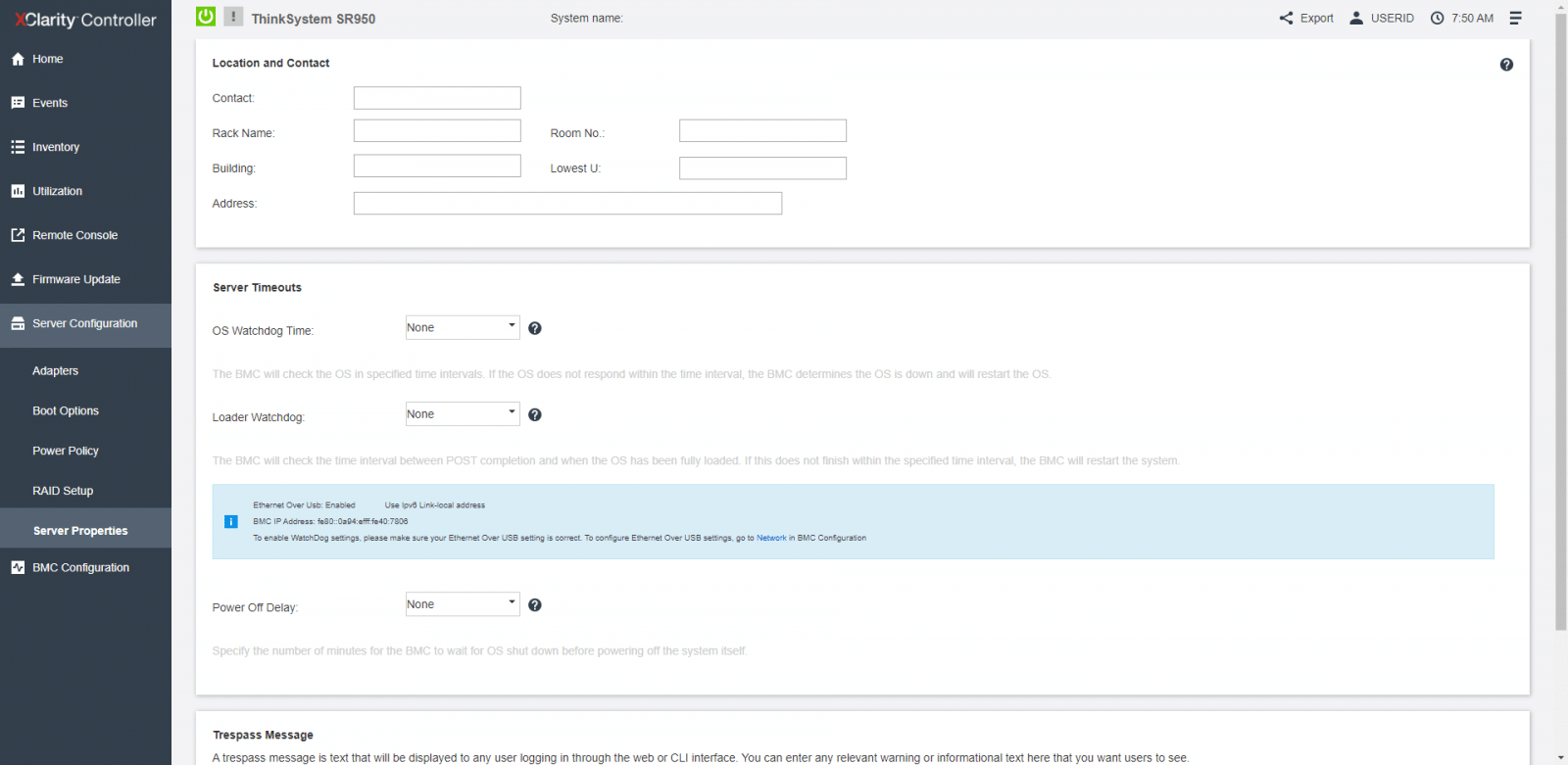
Task: Click the USERID account label
Action: tap(1393, 19)
